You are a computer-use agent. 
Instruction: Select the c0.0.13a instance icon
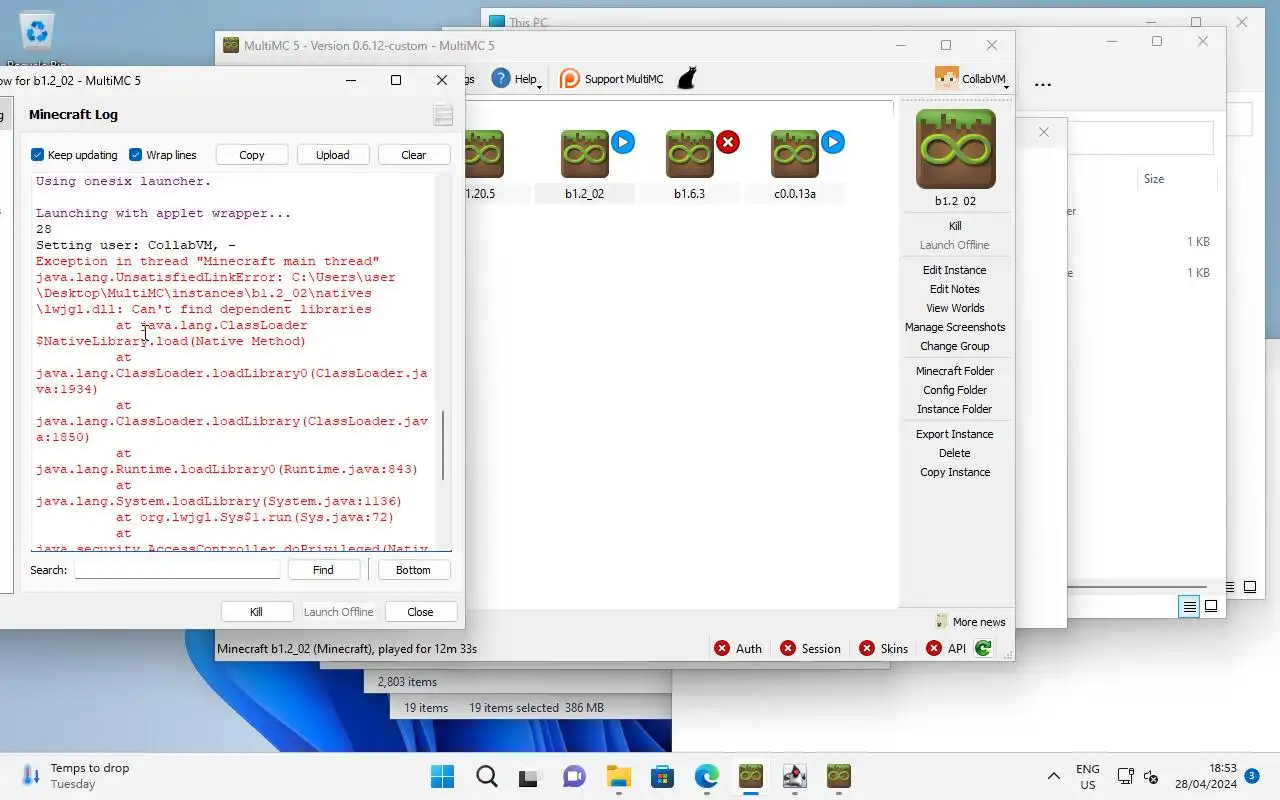pos(795,154)
